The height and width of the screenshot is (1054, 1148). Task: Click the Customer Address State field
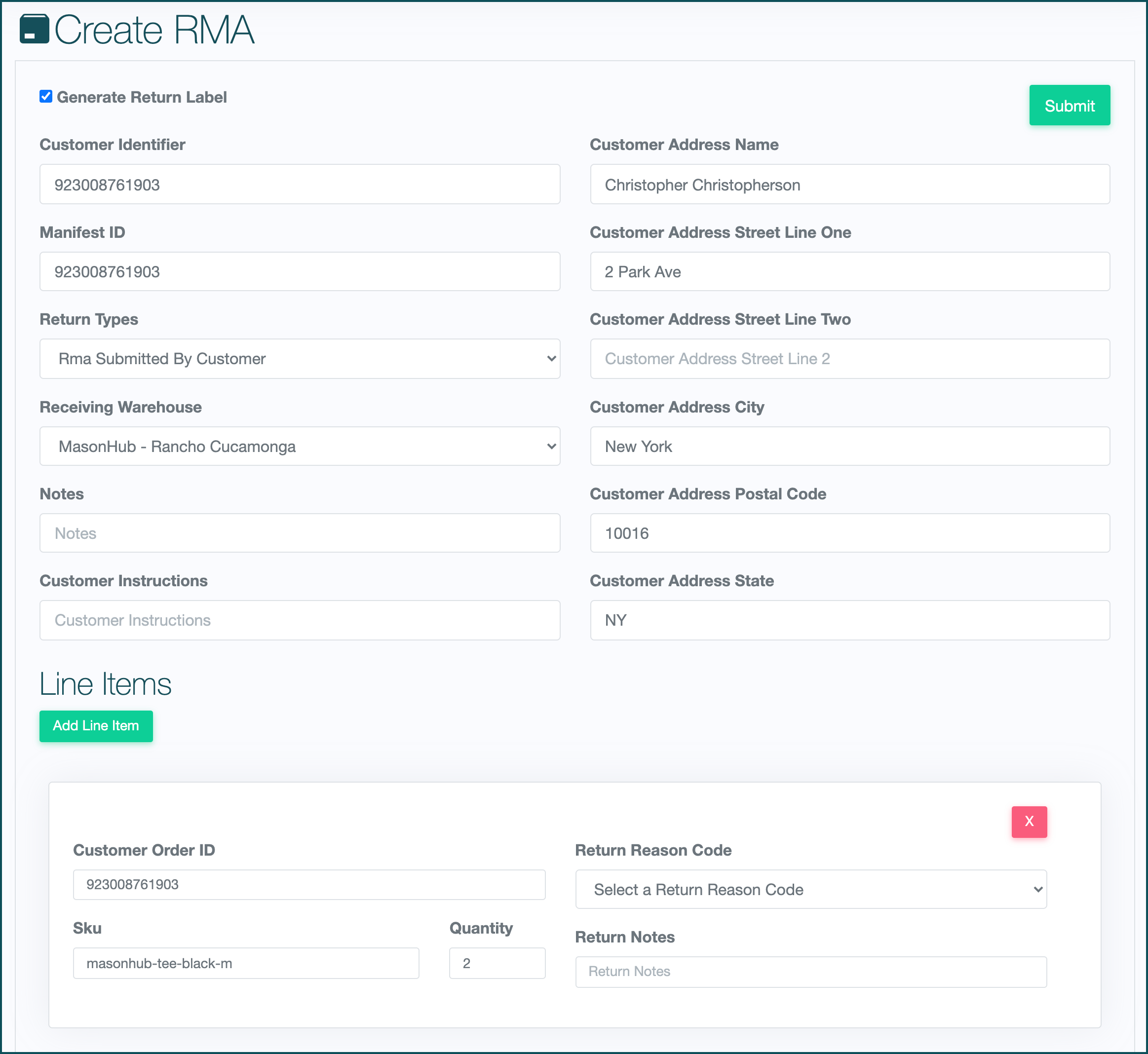click(849, 620)
